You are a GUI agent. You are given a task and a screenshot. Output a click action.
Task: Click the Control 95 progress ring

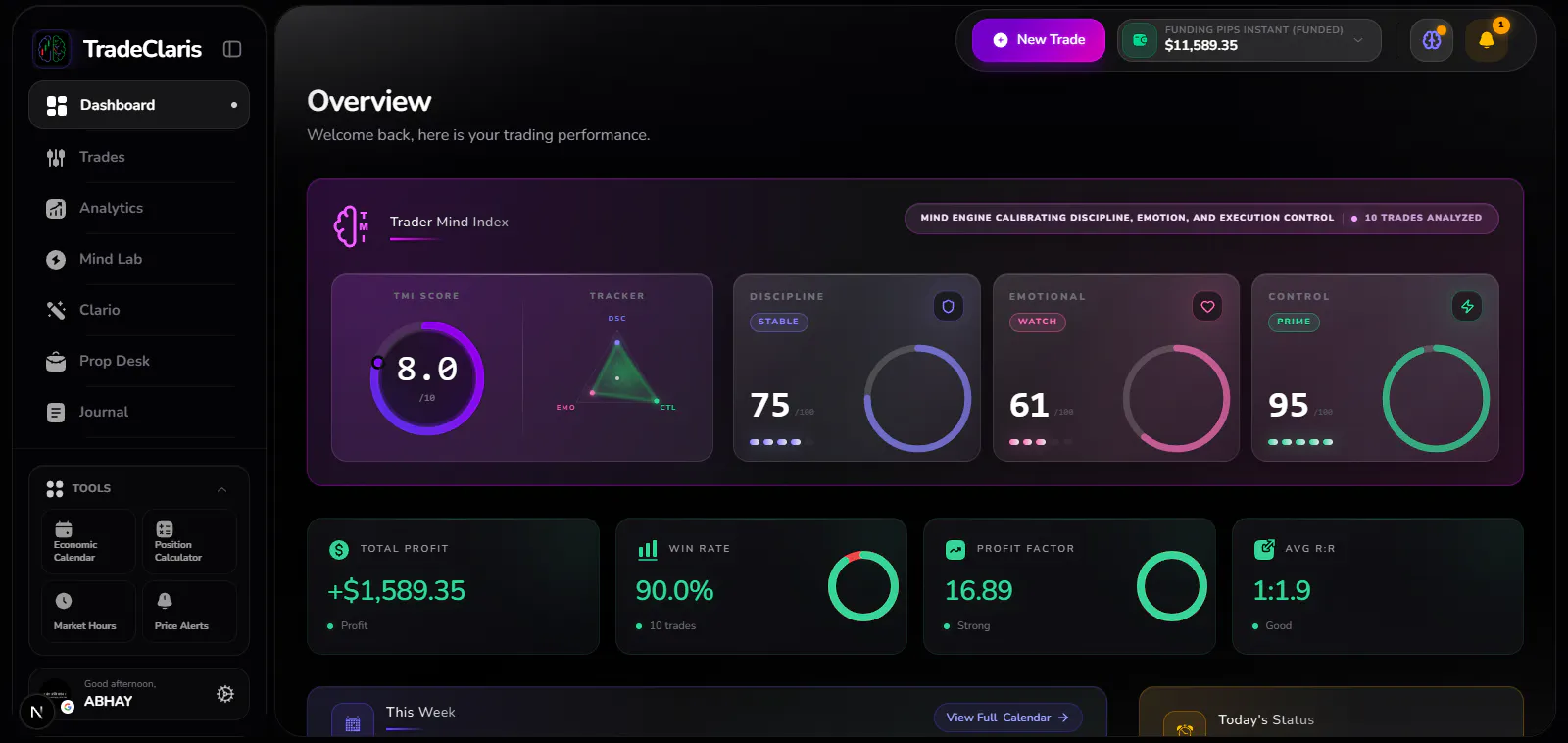click(x=1436, y=398)
